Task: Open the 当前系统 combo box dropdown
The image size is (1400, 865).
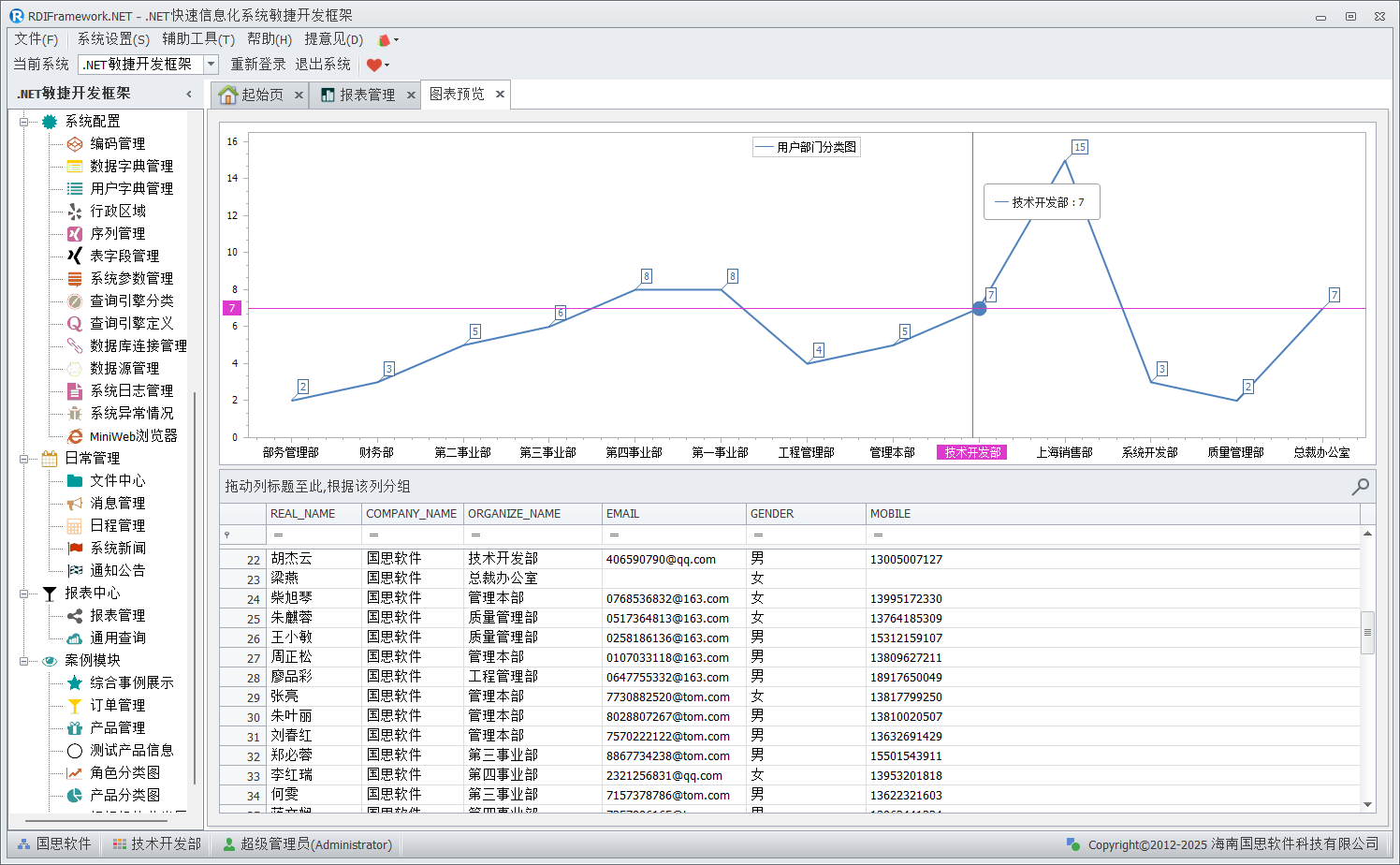Action: click(x=211, y=64)
